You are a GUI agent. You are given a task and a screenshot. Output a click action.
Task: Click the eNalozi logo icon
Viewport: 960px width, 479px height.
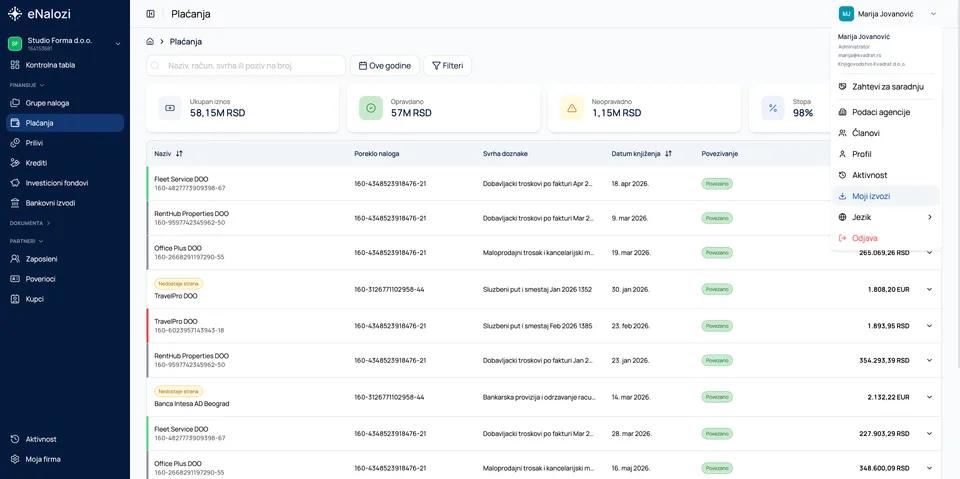pos(15,13)
